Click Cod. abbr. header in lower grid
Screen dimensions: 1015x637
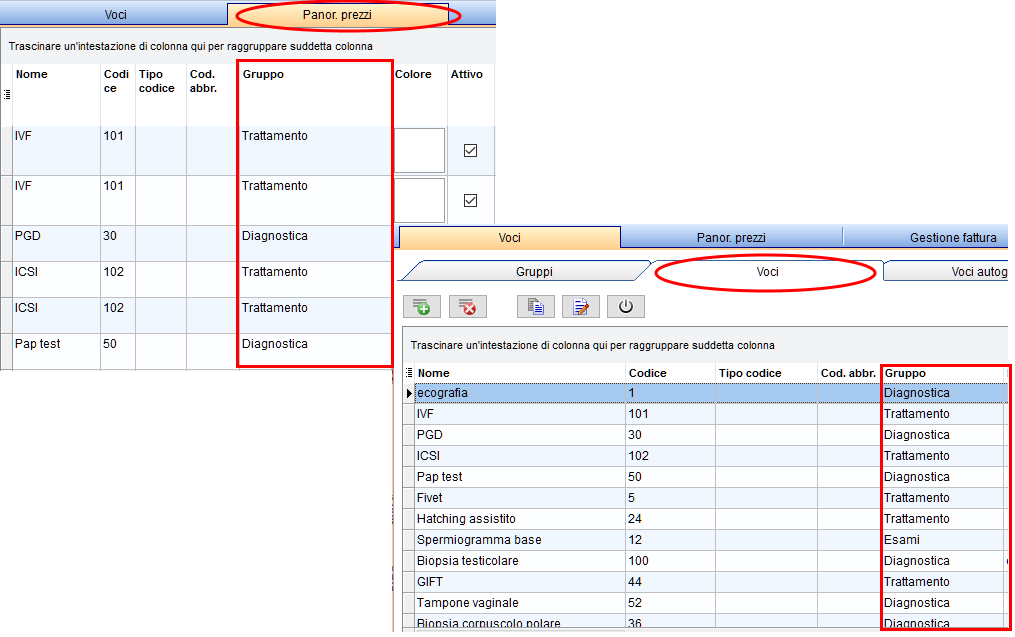(848, 373)
